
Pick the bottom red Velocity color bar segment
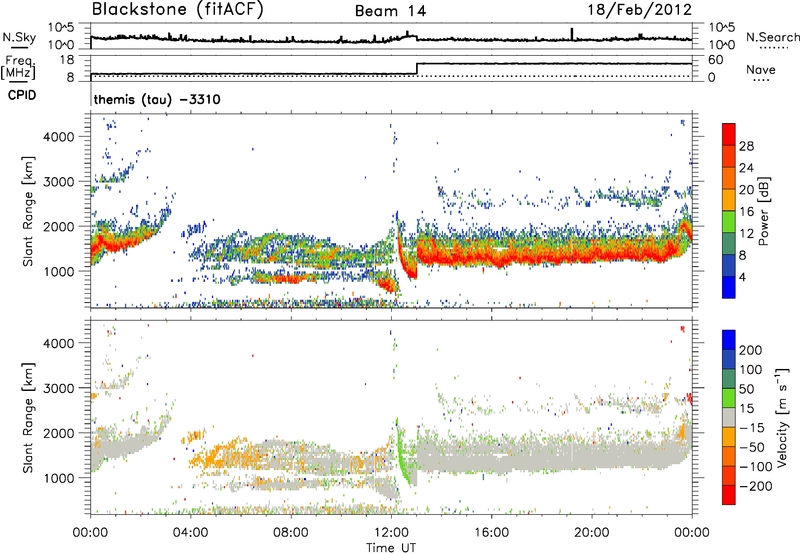(729, 495)
